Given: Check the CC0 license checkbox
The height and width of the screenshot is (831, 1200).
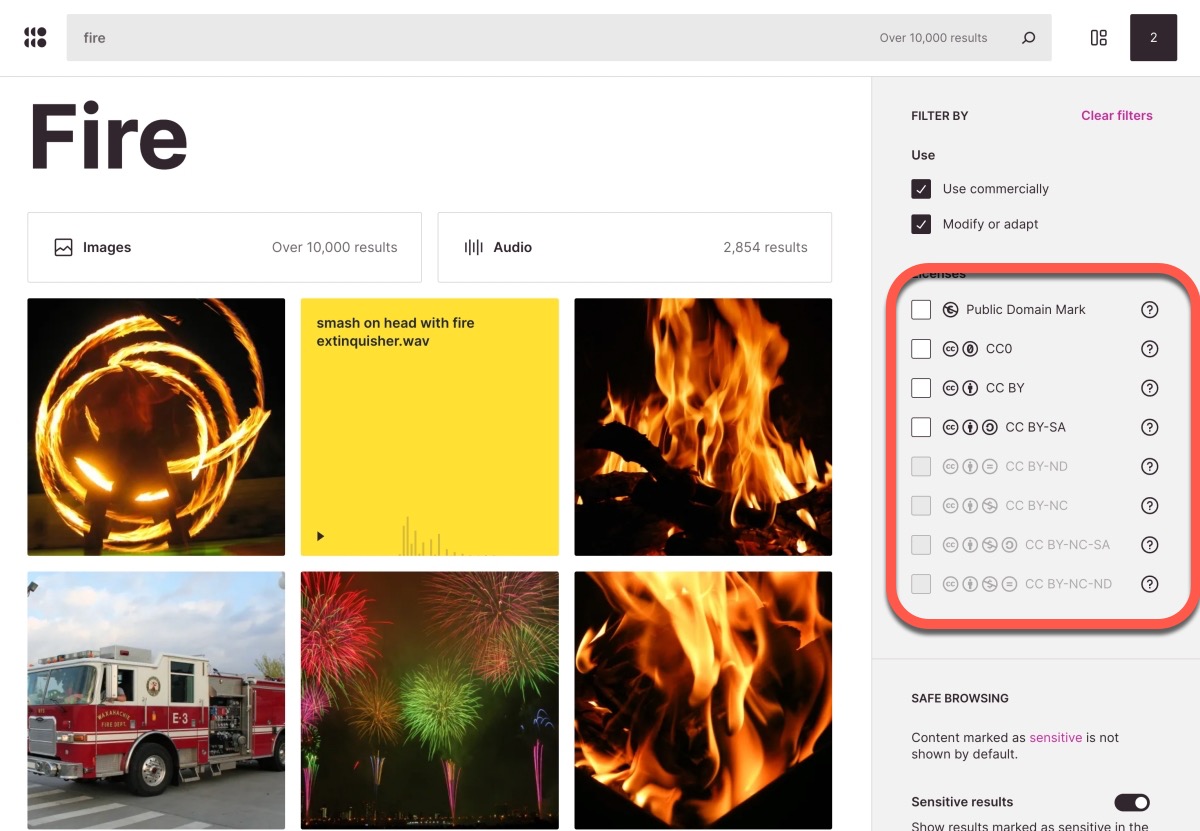Looking at the screenshot, I should [921, 349].
